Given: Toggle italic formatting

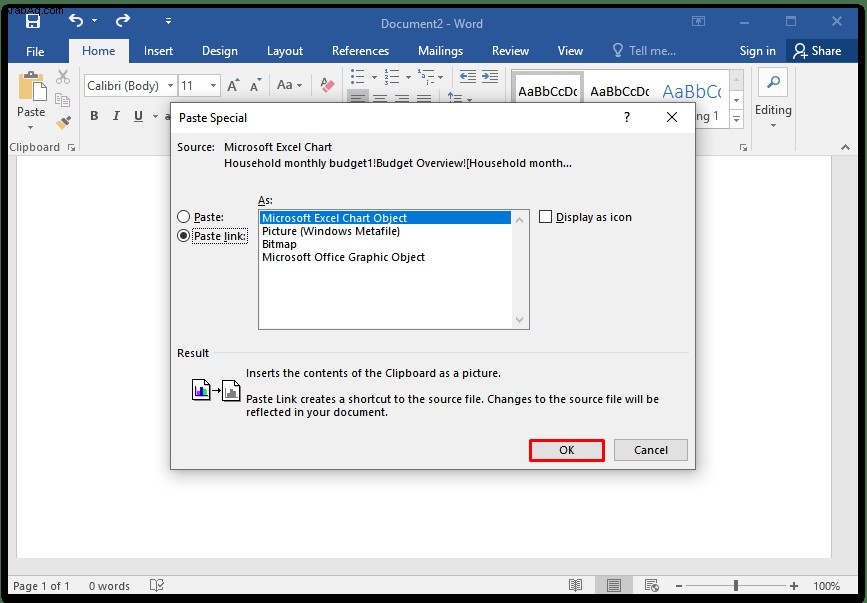Looking at the screenshot, I should 116,116.
